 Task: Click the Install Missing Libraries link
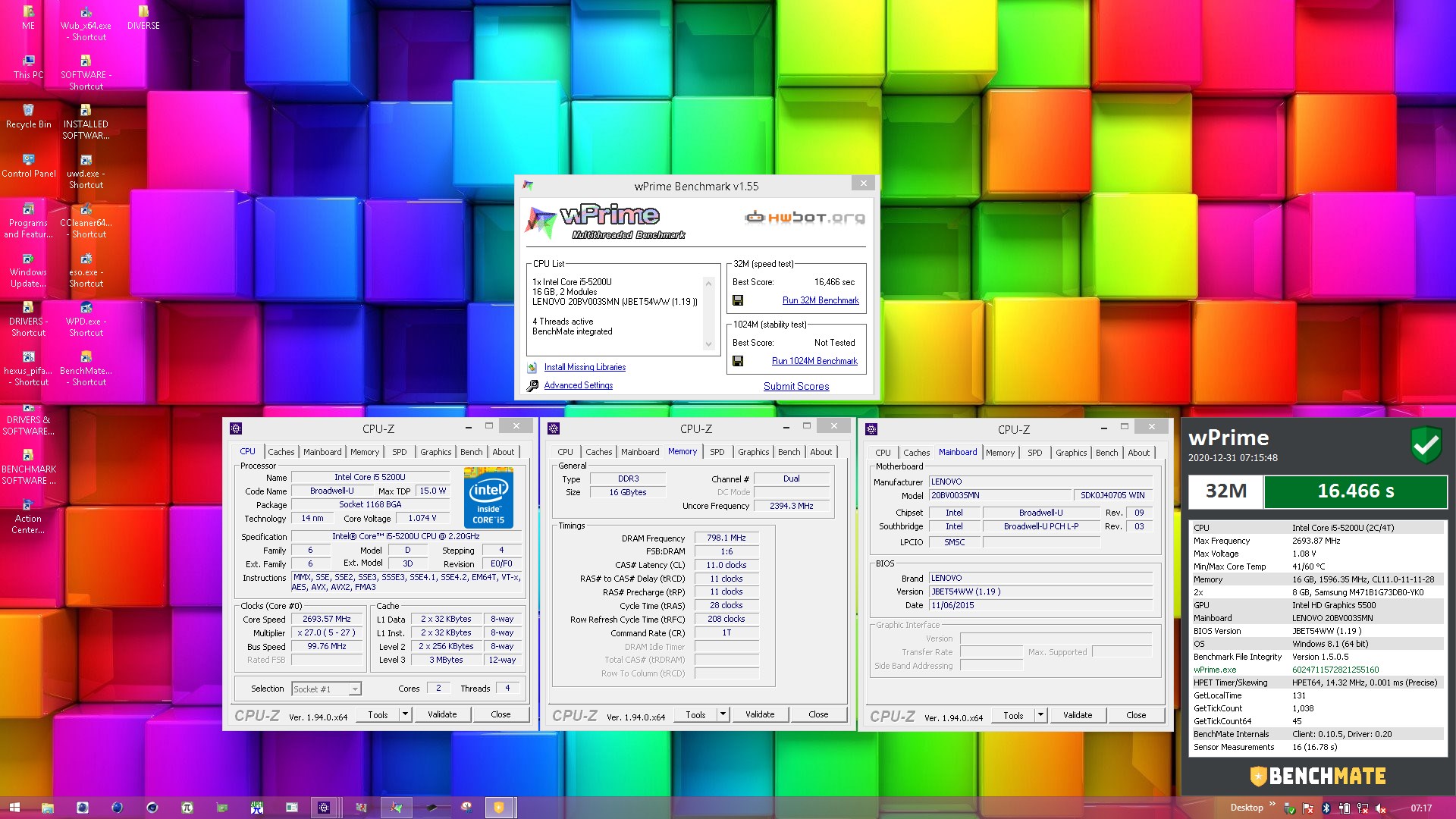coord(585,367)
